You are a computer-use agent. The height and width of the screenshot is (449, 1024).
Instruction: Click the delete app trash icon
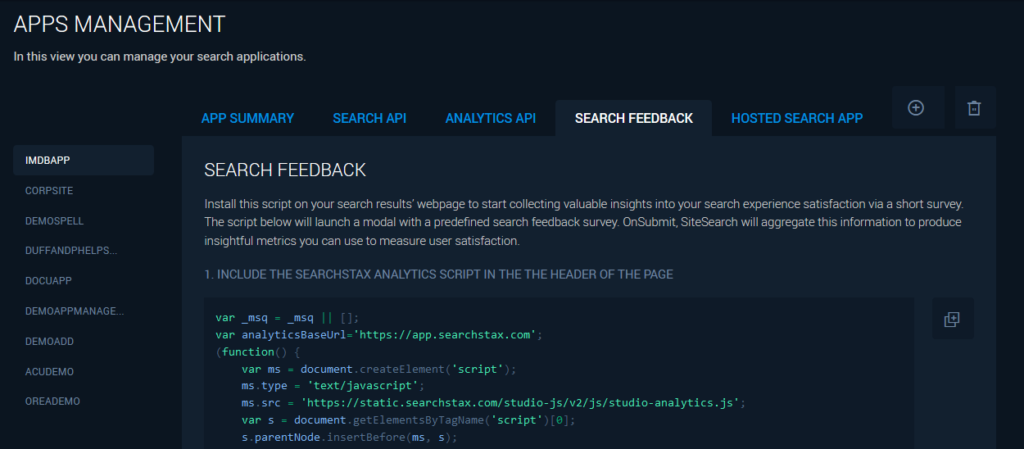click(974, 108)
